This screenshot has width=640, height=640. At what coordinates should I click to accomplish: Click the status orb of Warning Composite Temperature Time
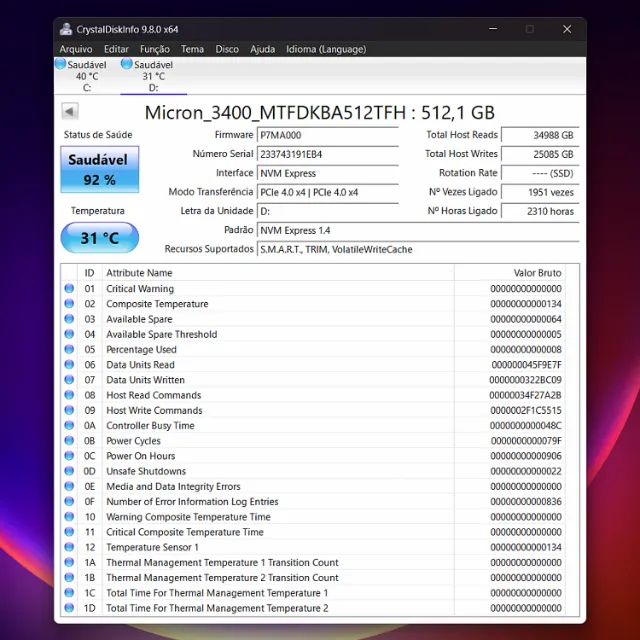click(x=69, y=516)
